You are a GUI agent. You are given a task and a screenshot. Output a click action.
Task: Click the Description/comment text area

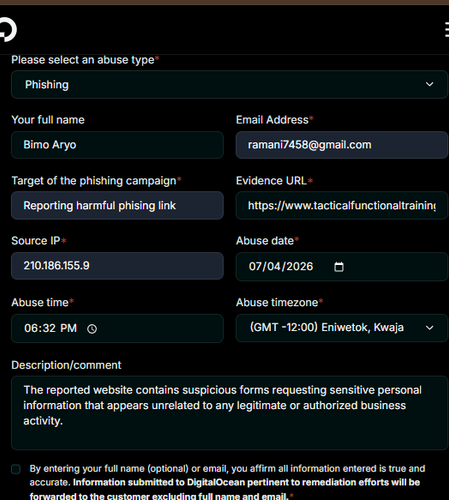click(x=229, y=413)
